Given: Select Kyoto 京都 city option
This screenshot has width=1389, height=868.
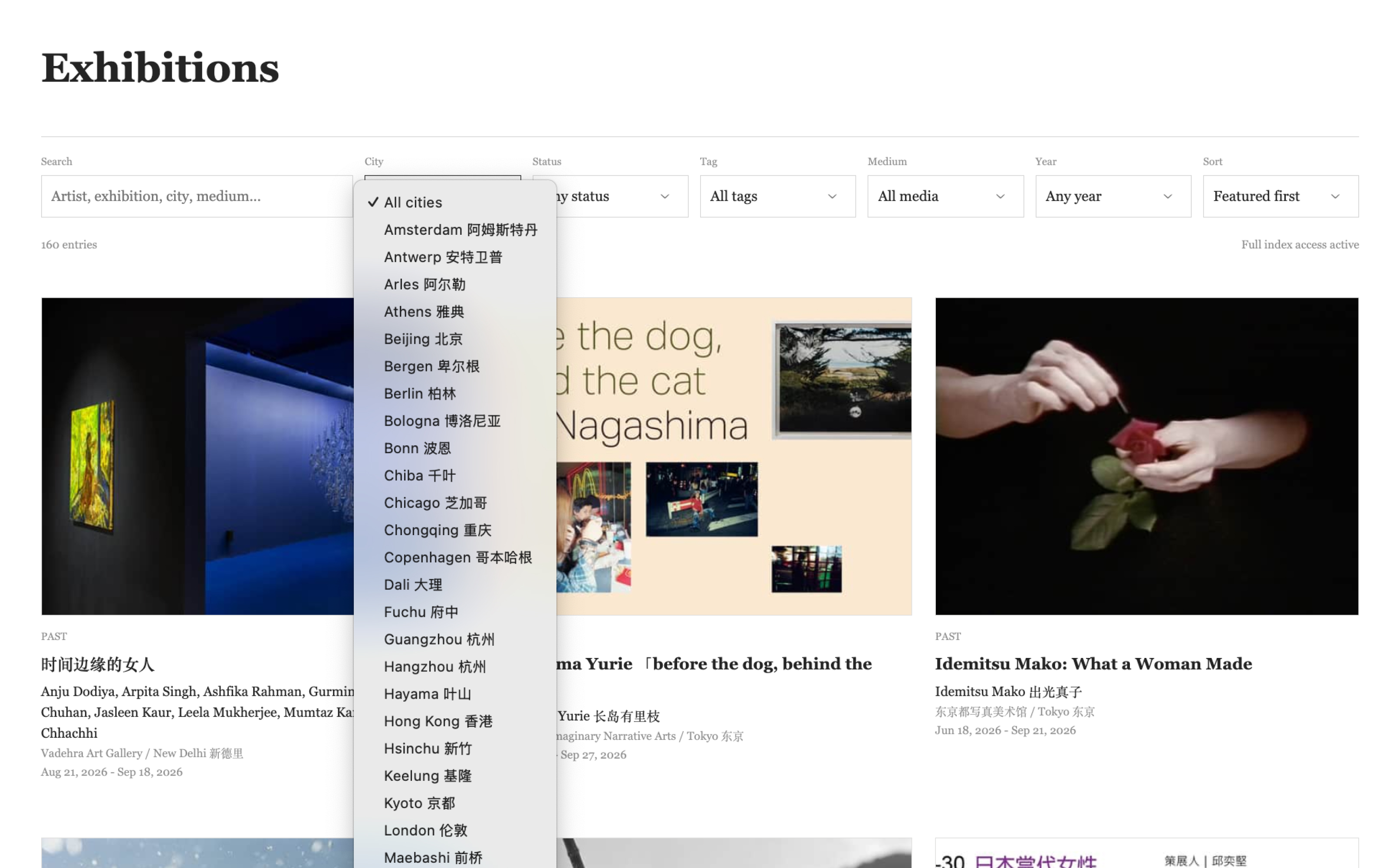Looking at the screenshot, I should click(x=454, y=802).
